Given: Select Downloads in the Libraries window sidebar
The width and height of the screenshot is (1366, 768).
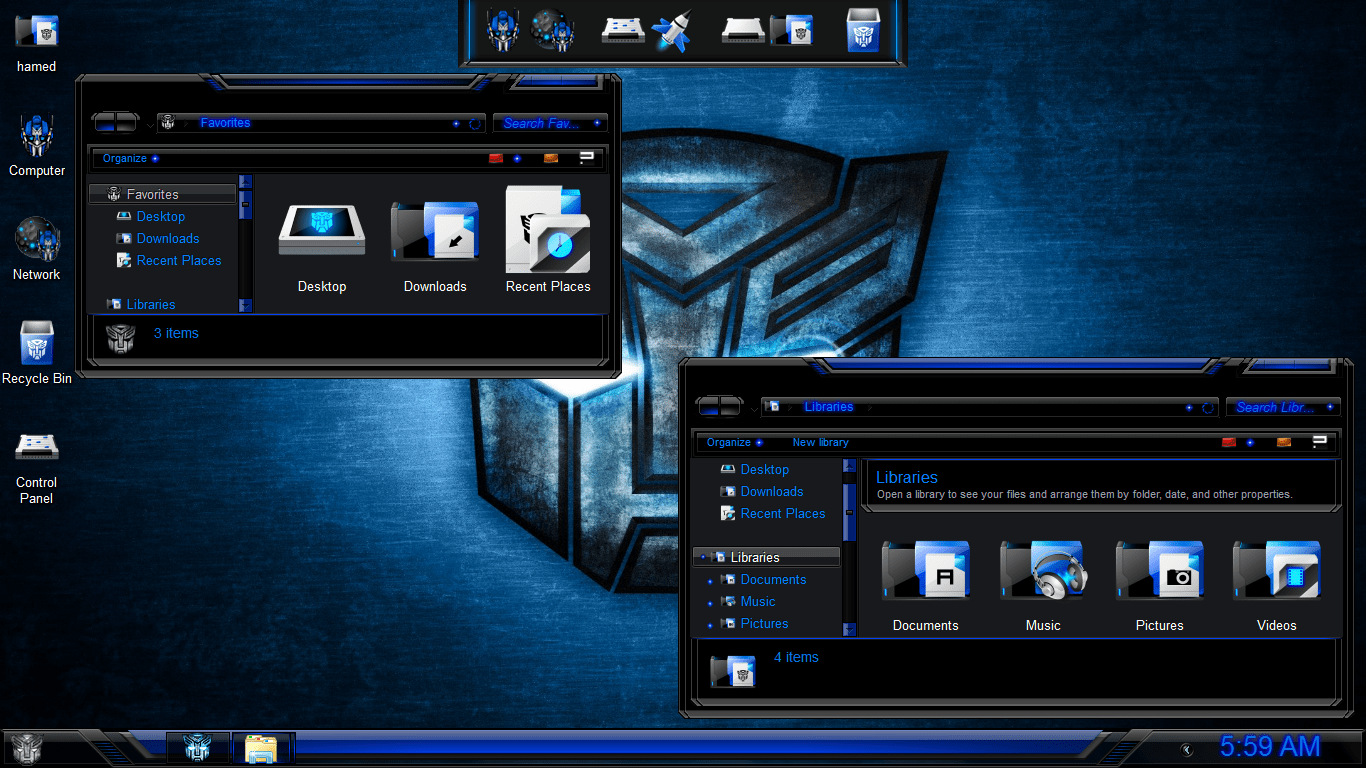Looking at the screenshot, I should [x=762, y=491].
